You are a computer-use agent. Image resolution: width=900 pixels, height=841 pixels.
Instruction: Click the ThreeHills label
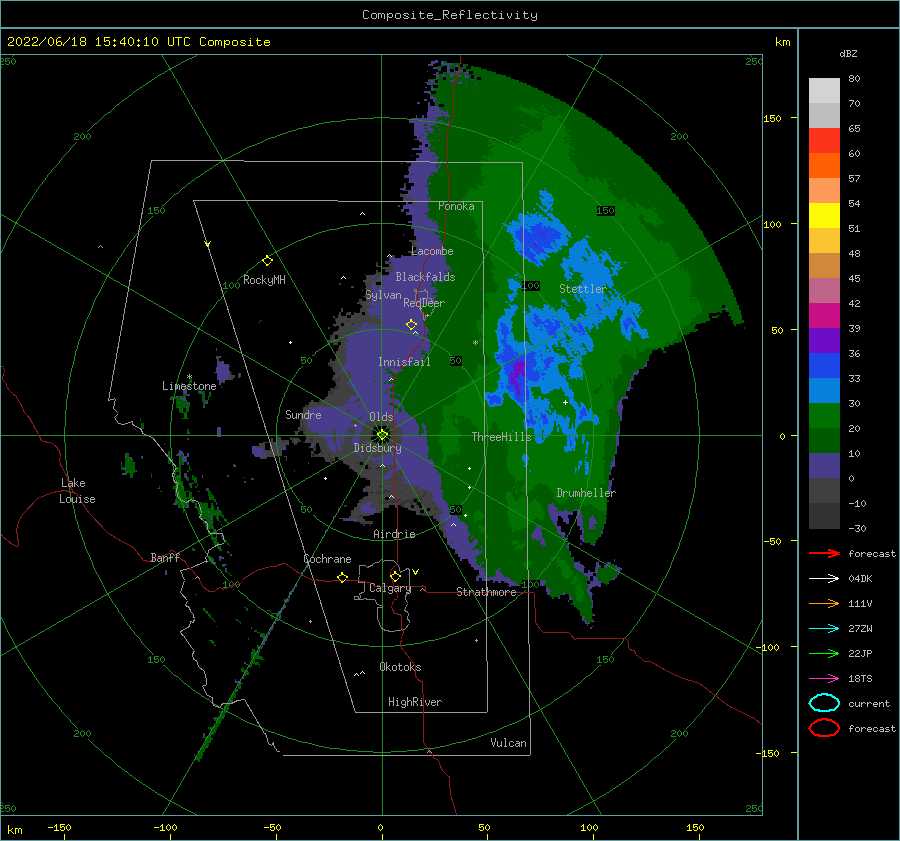[502, 437]
